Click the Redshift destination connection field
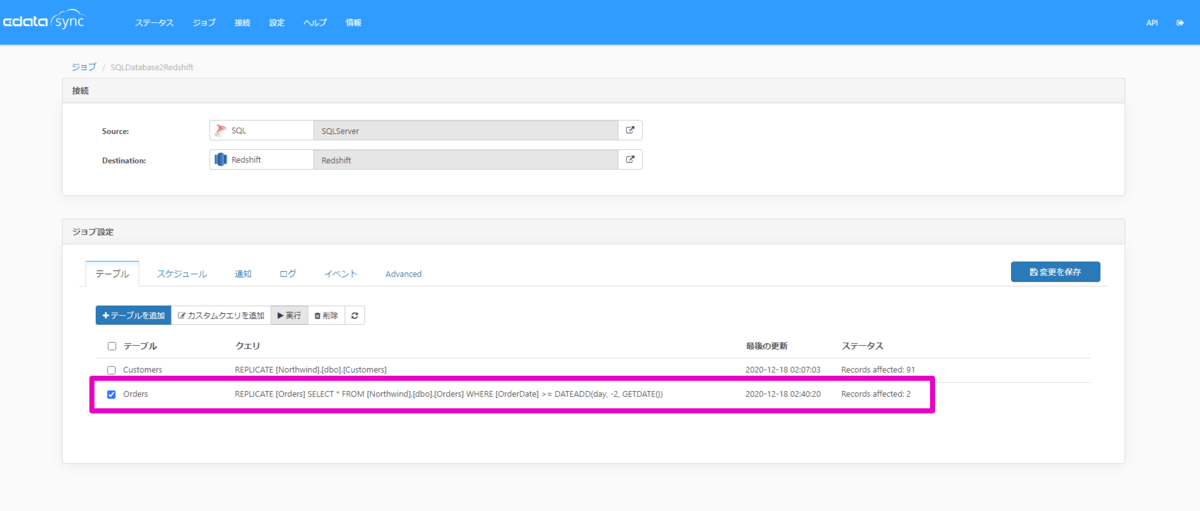The height and width of the screenshot is (511, 1200). (465, 159)
